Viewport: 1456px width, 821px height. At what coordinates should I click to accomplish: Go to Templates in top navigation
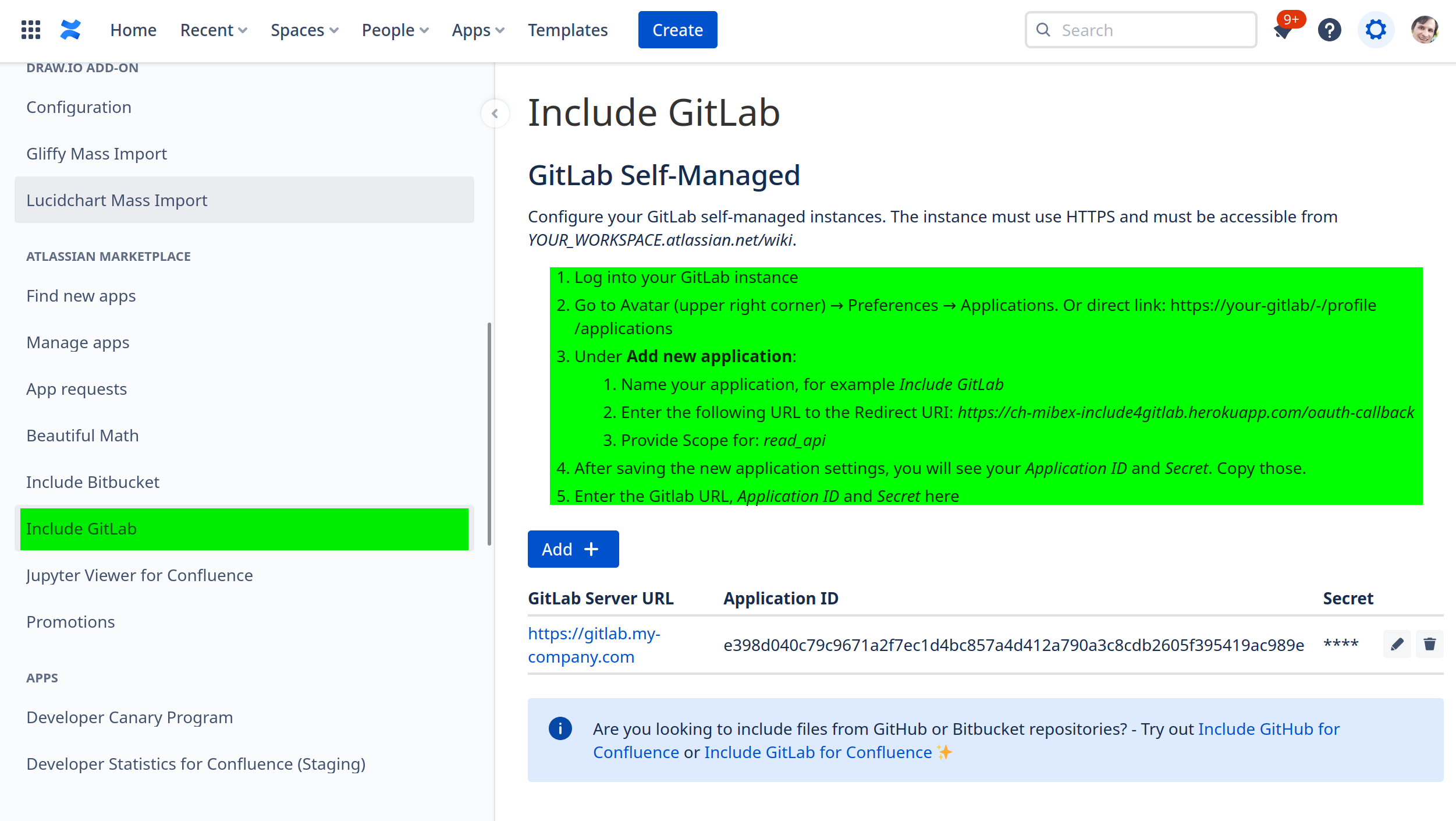tap(567, 30)
